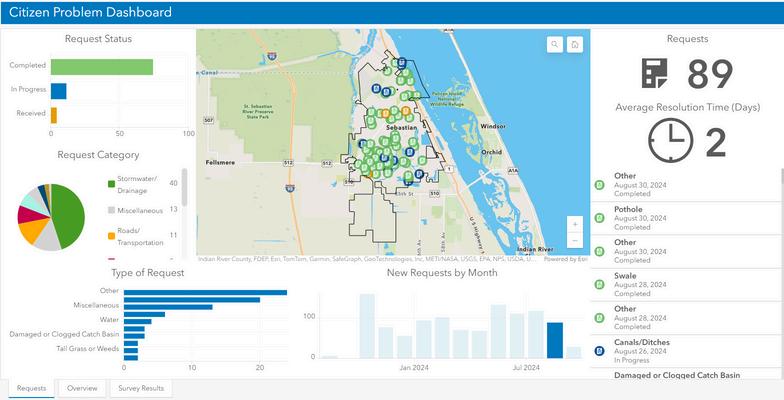Click the Citizen Problem Dashboard title
The width and height of the screenshot is (784, 400).
point(90,12)
